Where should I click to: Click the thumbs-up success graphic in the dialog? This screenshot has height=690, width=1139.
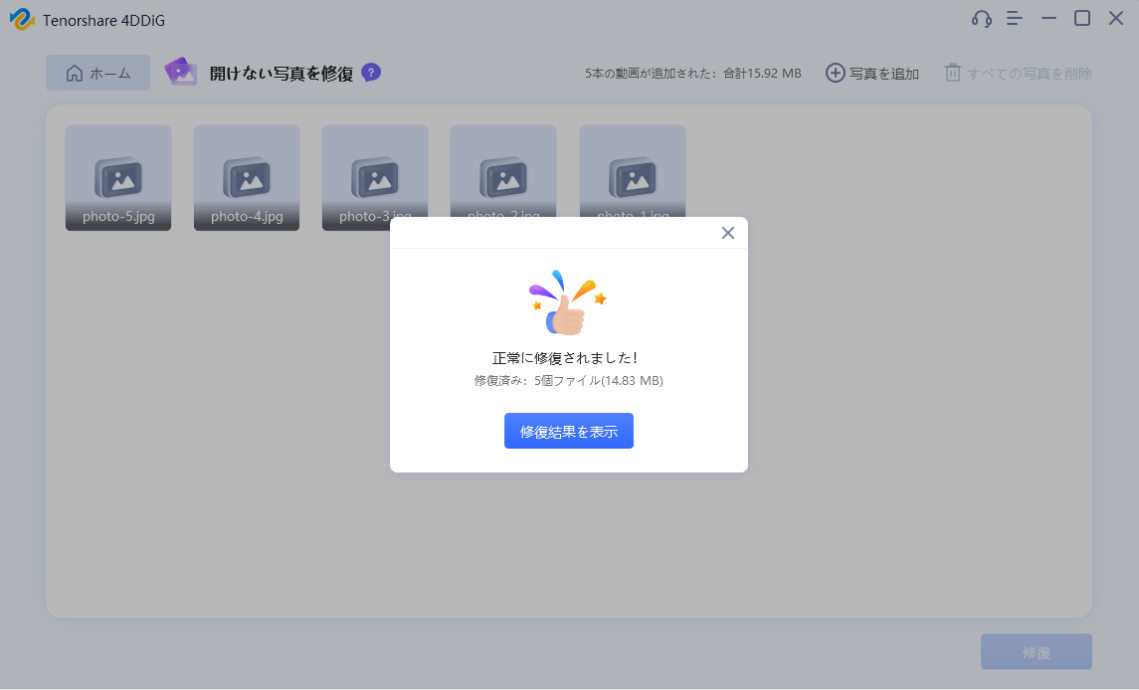568,300
